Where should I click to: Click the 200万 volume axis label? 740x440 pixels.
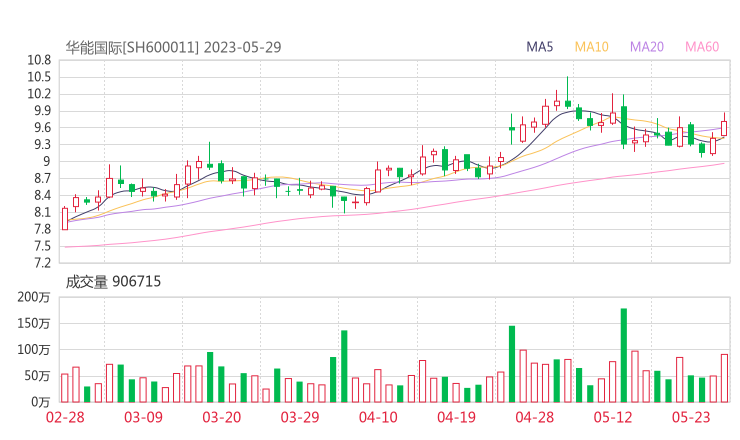34,297
